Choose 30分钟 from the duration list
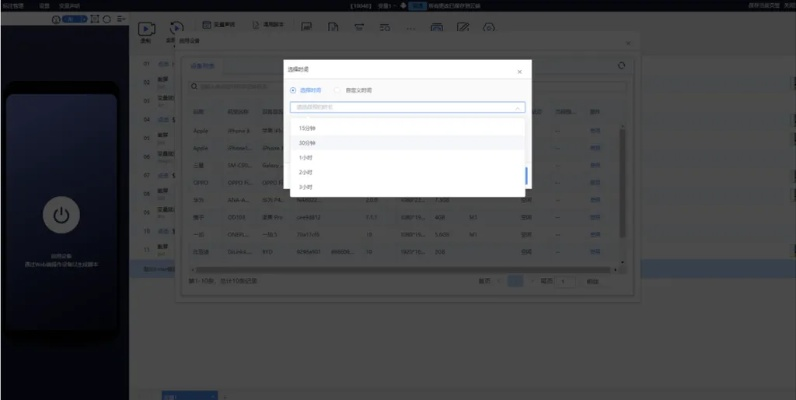The image size is (796, 400). tap(306, 143)
